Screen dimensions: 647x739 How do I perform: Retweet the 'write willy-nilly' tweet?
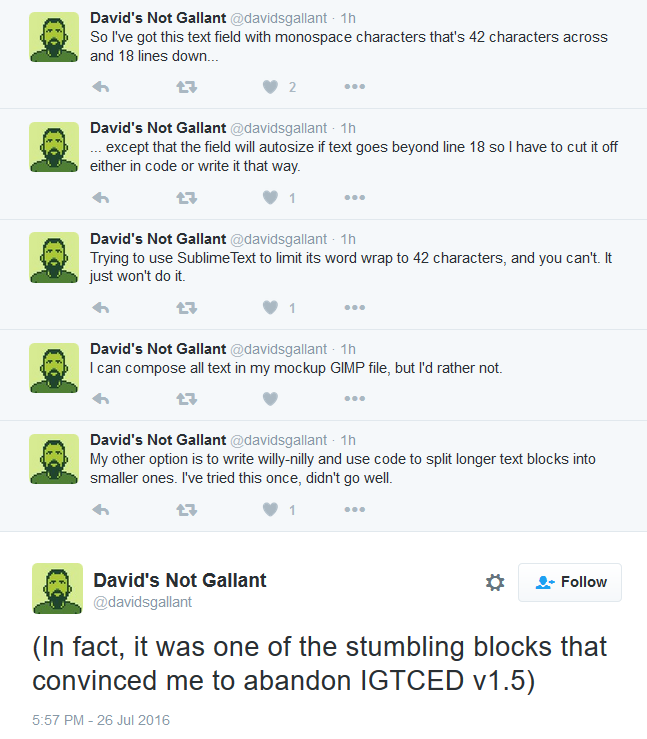point(187,510)
